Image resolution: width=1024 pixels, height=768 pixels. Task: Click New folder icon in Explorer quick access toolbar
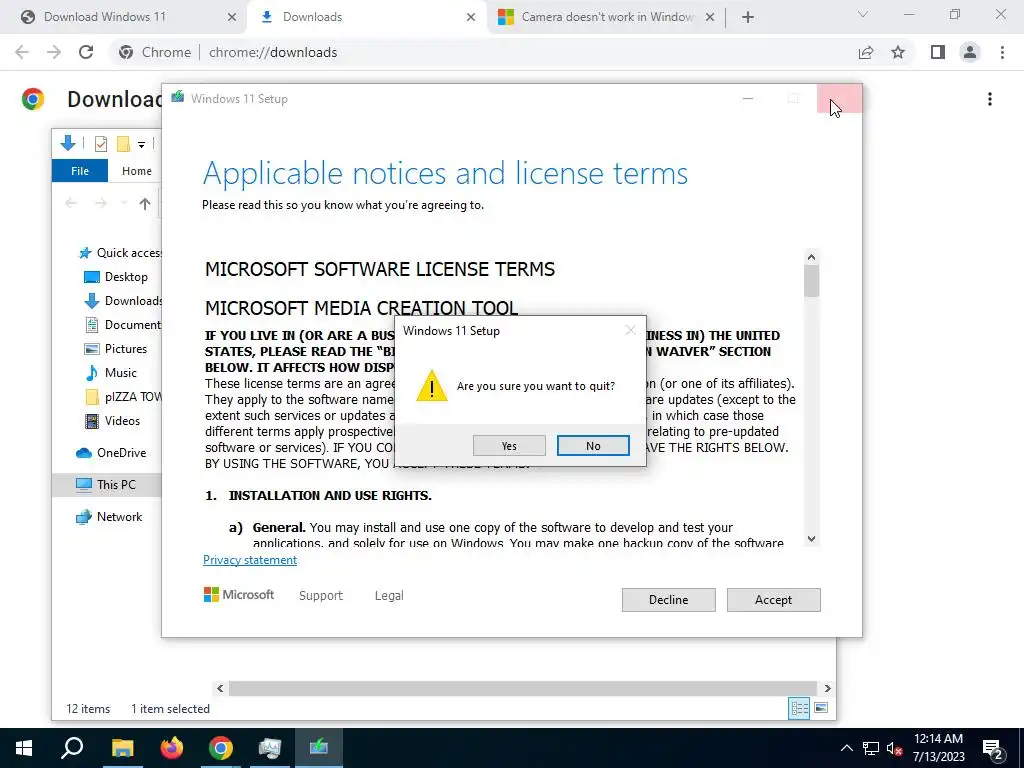coord(123,144)
